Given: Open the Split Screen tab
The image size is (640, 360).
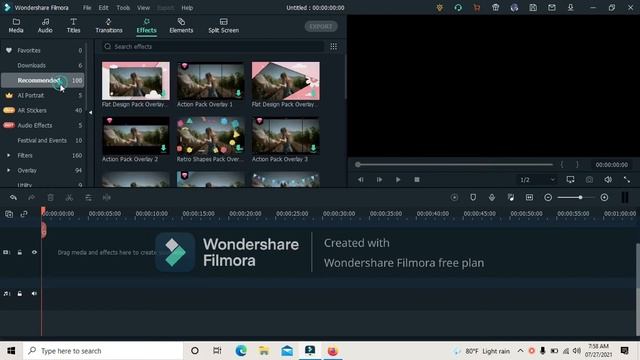Looking at the screenshot, I should point(223,26).
